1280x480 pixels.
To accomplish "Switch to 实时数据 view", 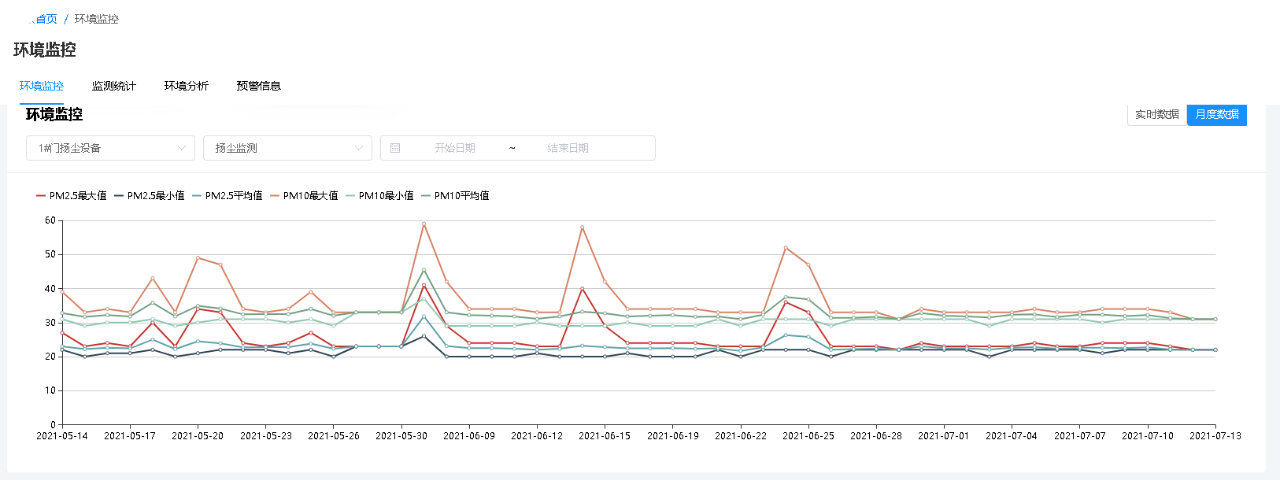I will coord(1156,115).
